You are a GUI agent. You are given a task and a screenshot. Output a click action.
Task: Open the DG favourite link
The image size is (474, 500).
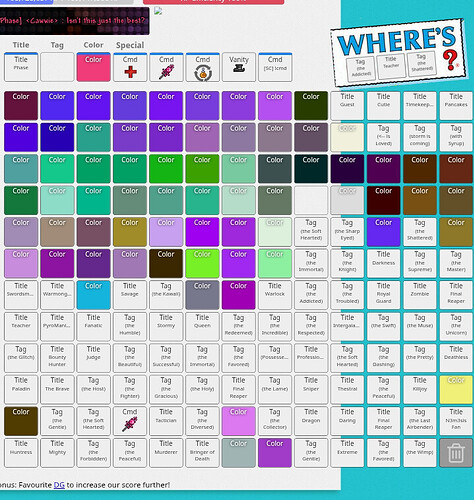coord(59,485)
